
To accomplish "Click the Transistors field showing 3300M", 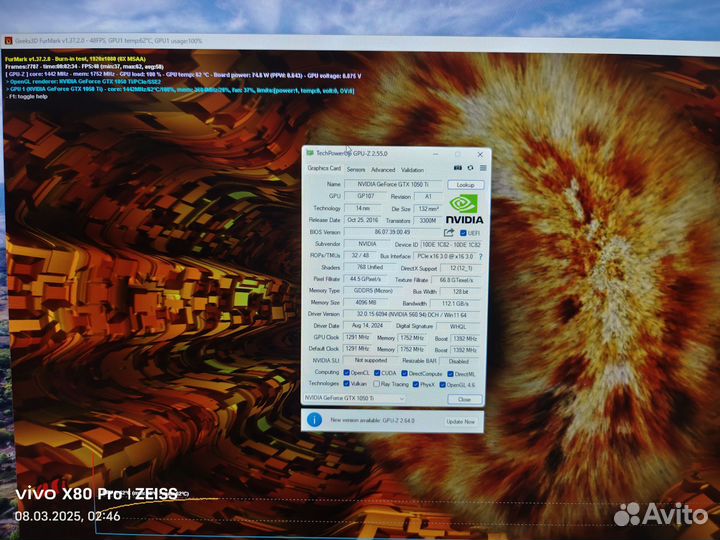I will pyautogui.click(x=428, y=221).
